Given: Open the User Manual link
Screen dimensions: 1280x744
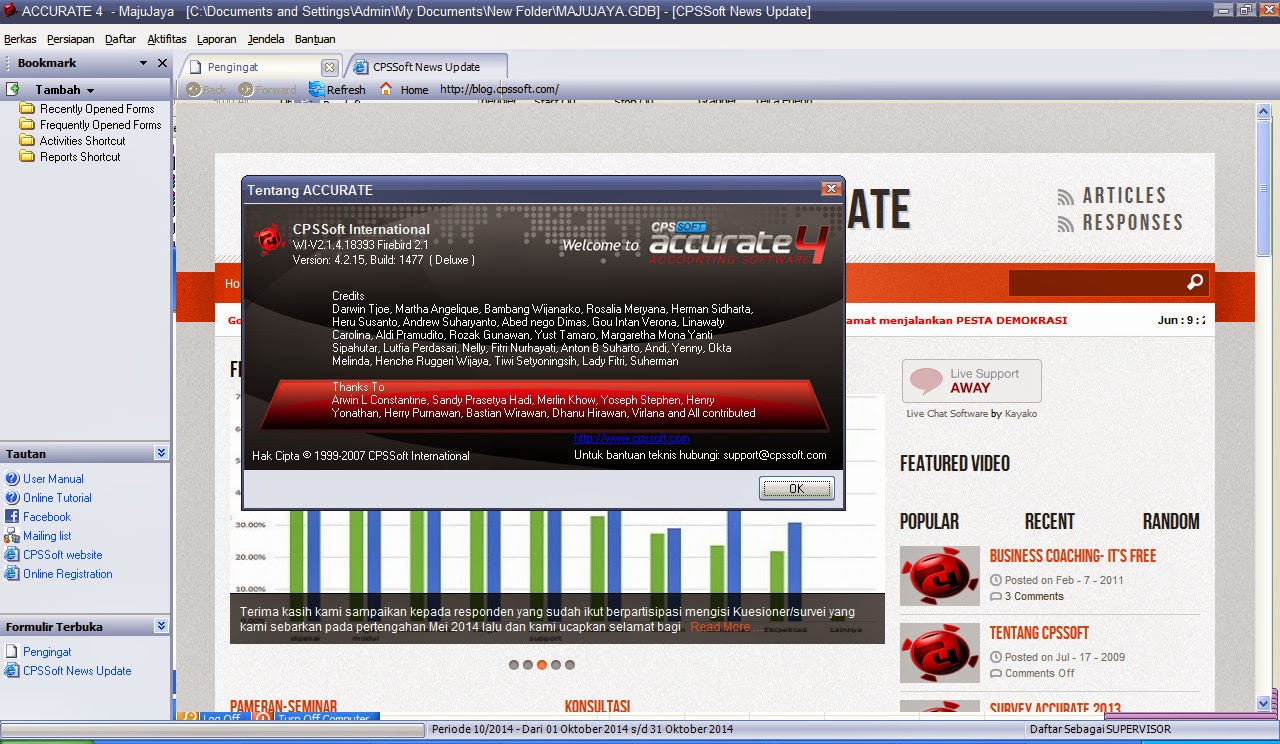Looking at the screenshot, I should (x=53, y=479).
